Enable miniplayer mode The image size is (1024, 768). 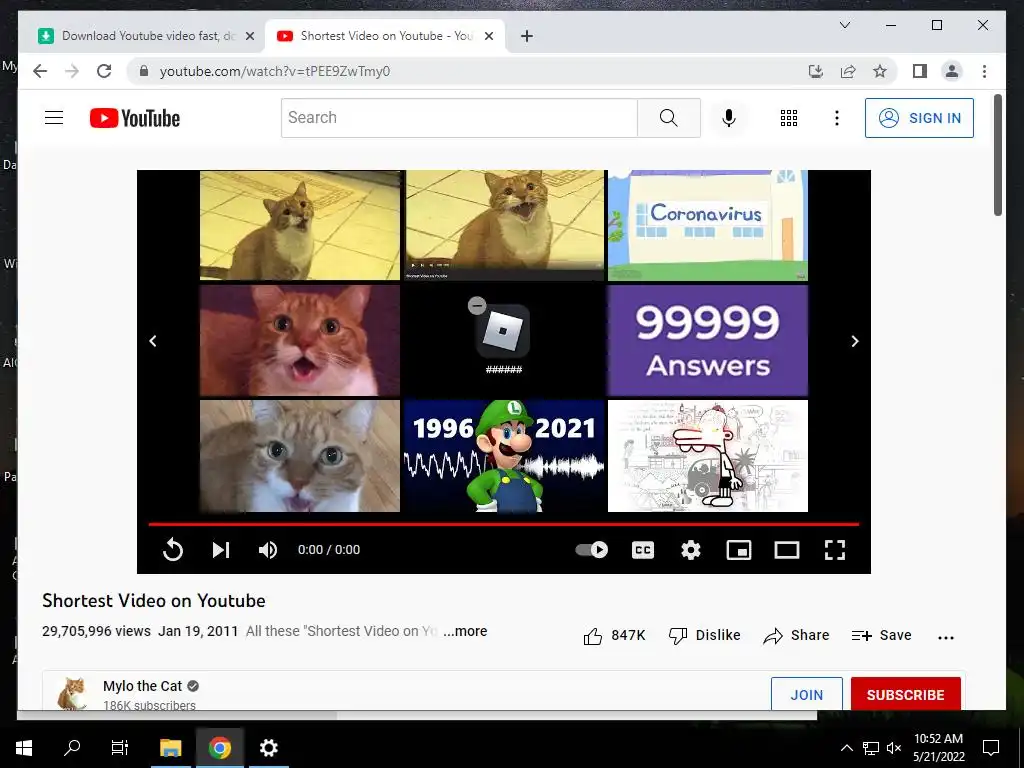(x=739, y=550)
